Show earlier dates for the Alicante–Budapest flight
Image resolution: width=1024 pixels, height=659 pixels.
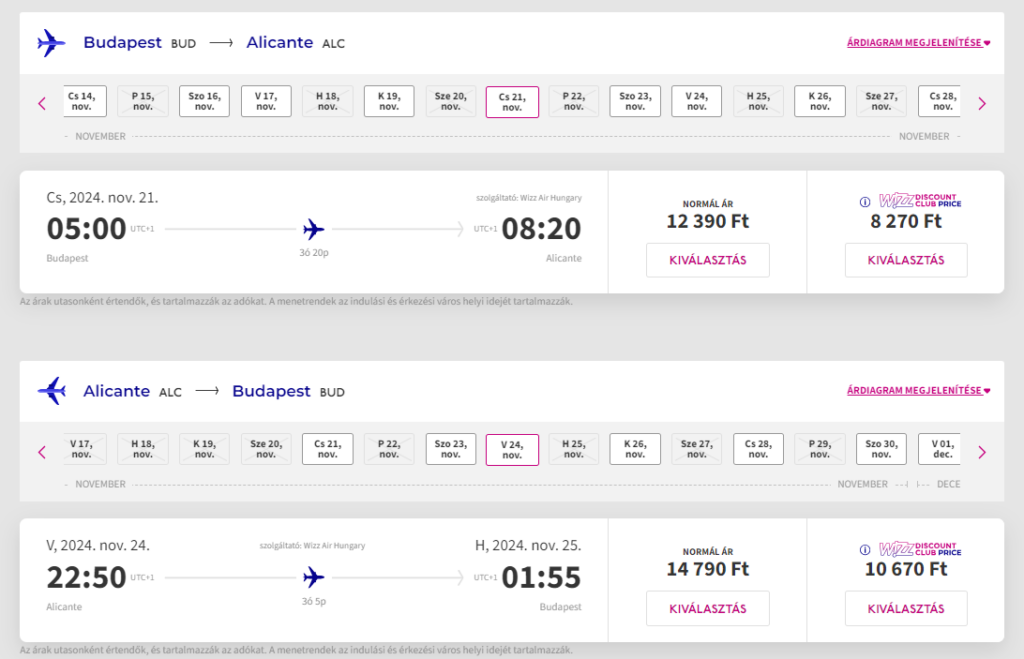[42, 452]
